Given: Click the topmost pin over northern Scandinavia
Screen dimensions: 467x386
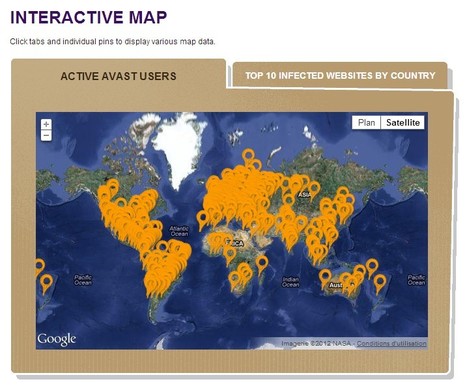Looking at the screenshot, I should point(248,156).
